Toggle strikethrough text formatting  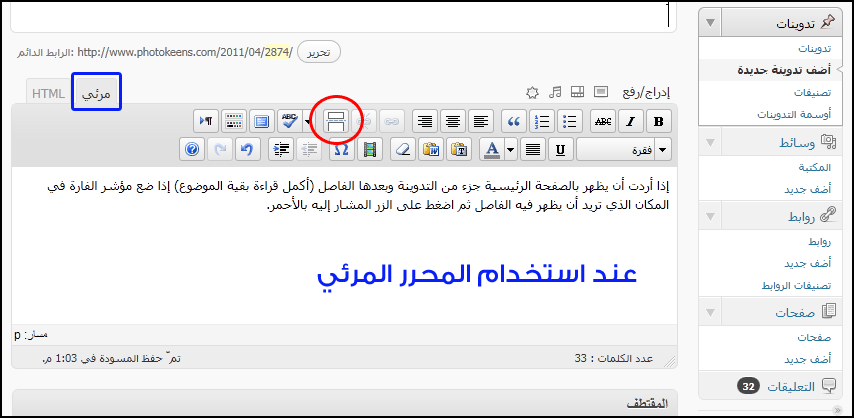[x=604, y=121]
